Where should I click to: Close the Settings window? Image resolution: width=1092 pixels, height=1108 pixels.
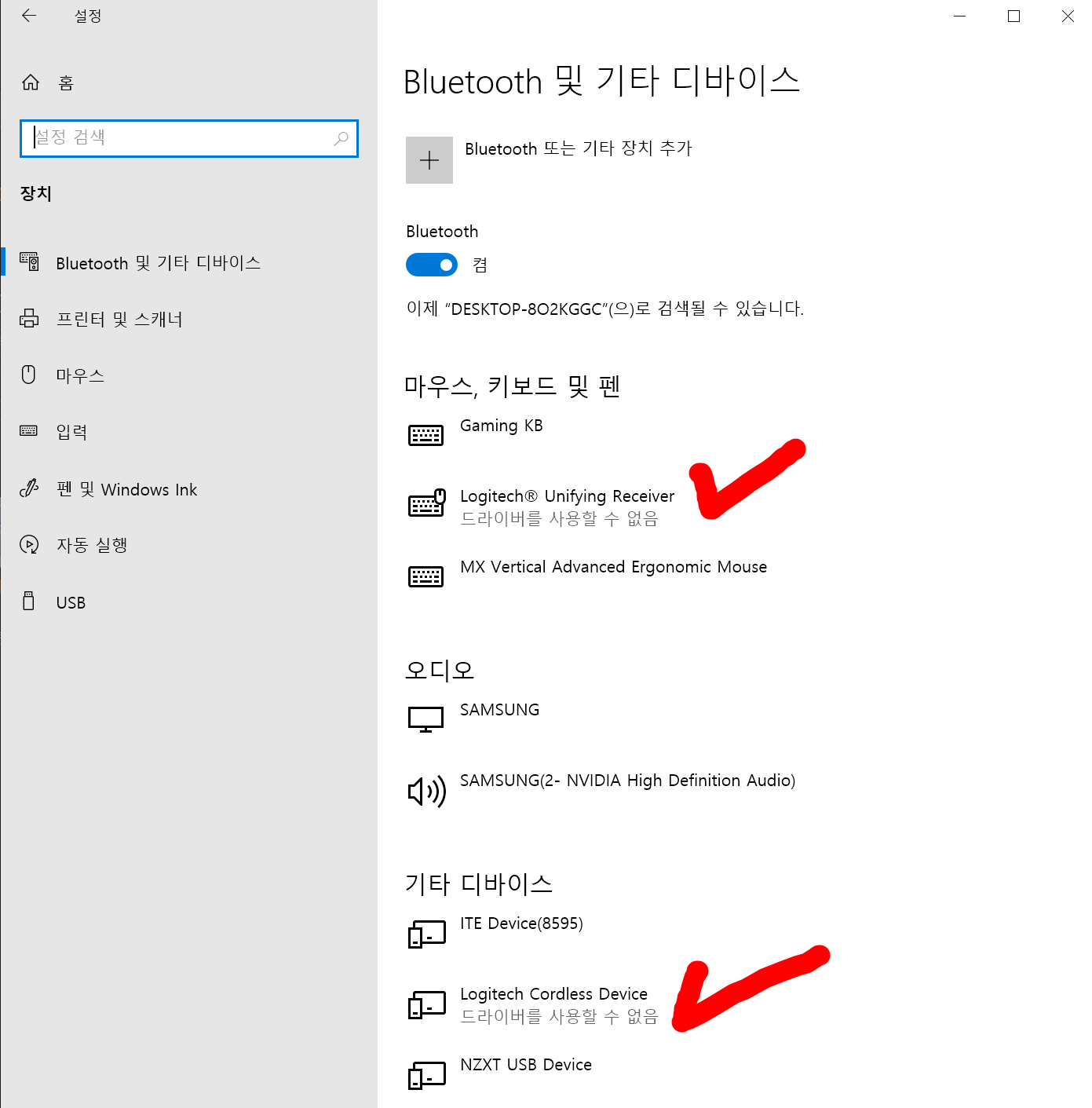(1068, 16)
